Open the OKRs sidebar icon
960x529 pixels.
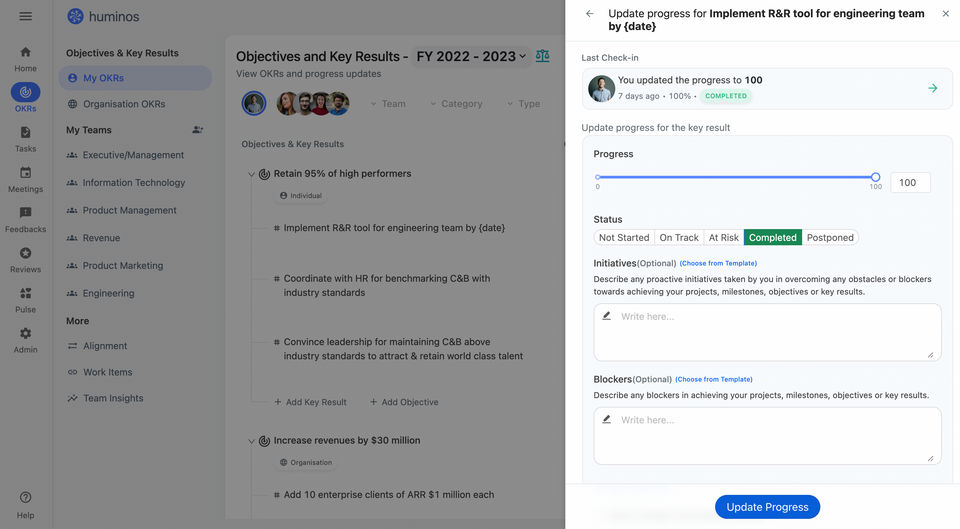[25, 93]
